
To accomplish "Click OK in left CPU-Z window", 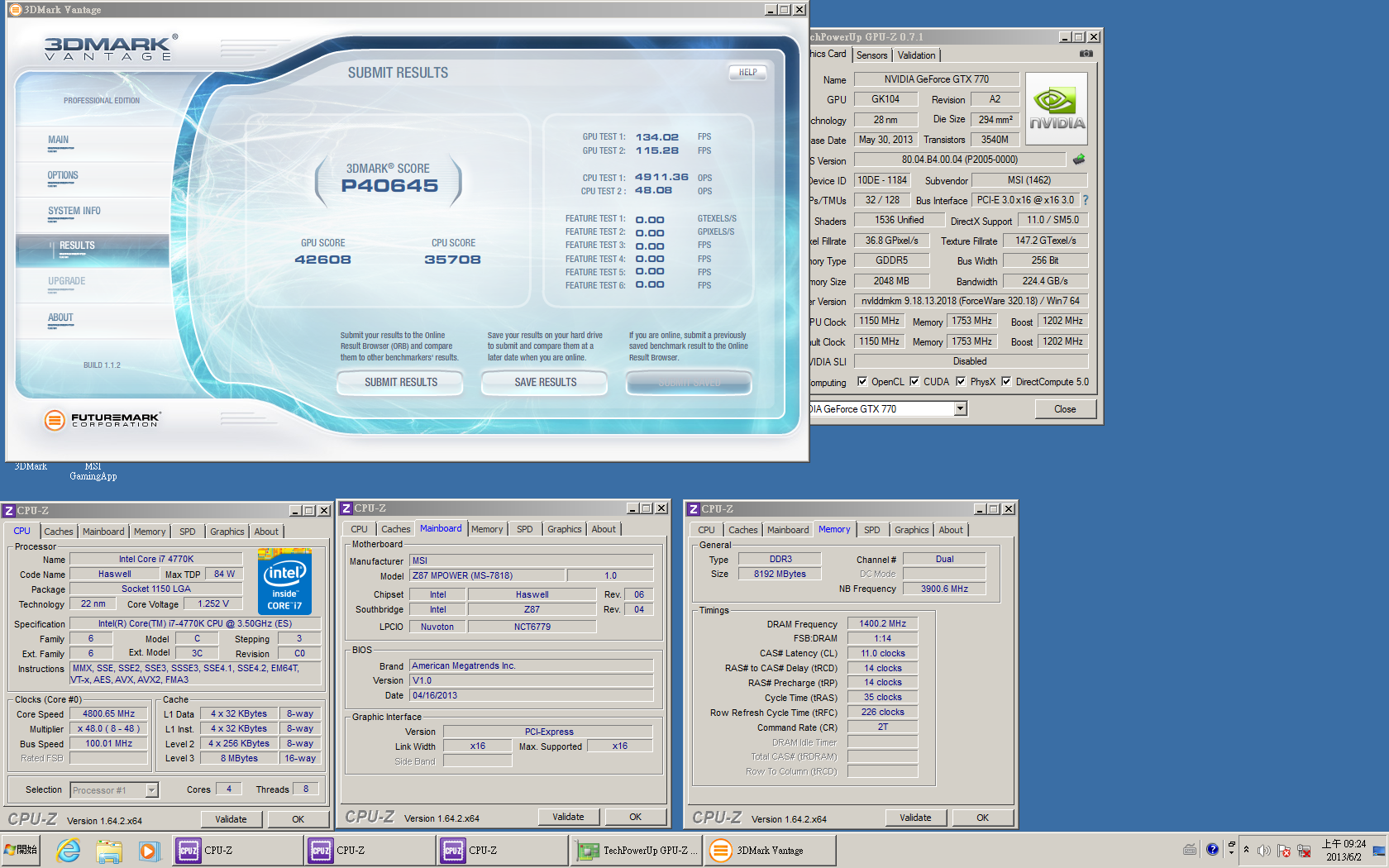I will (x=298, y=819).
